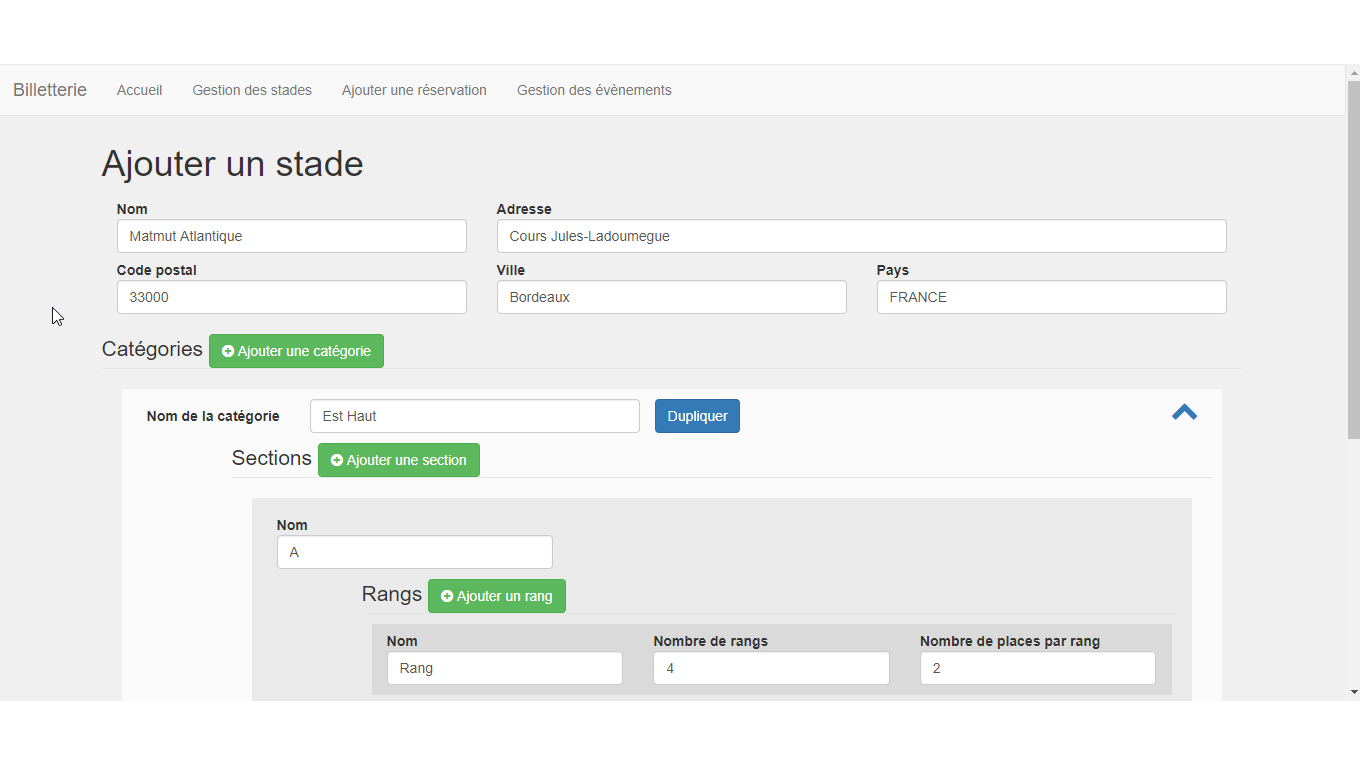1360x765 pixels.
Task: Click the Adresse text field
Action: click(x=861, y=236)
